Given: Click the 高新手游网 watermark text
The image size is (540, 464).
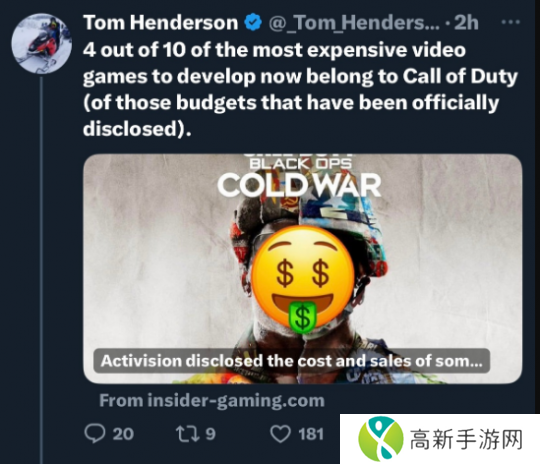Looking at the screenshot, I should pyautogui.click(x=466, y=439).
